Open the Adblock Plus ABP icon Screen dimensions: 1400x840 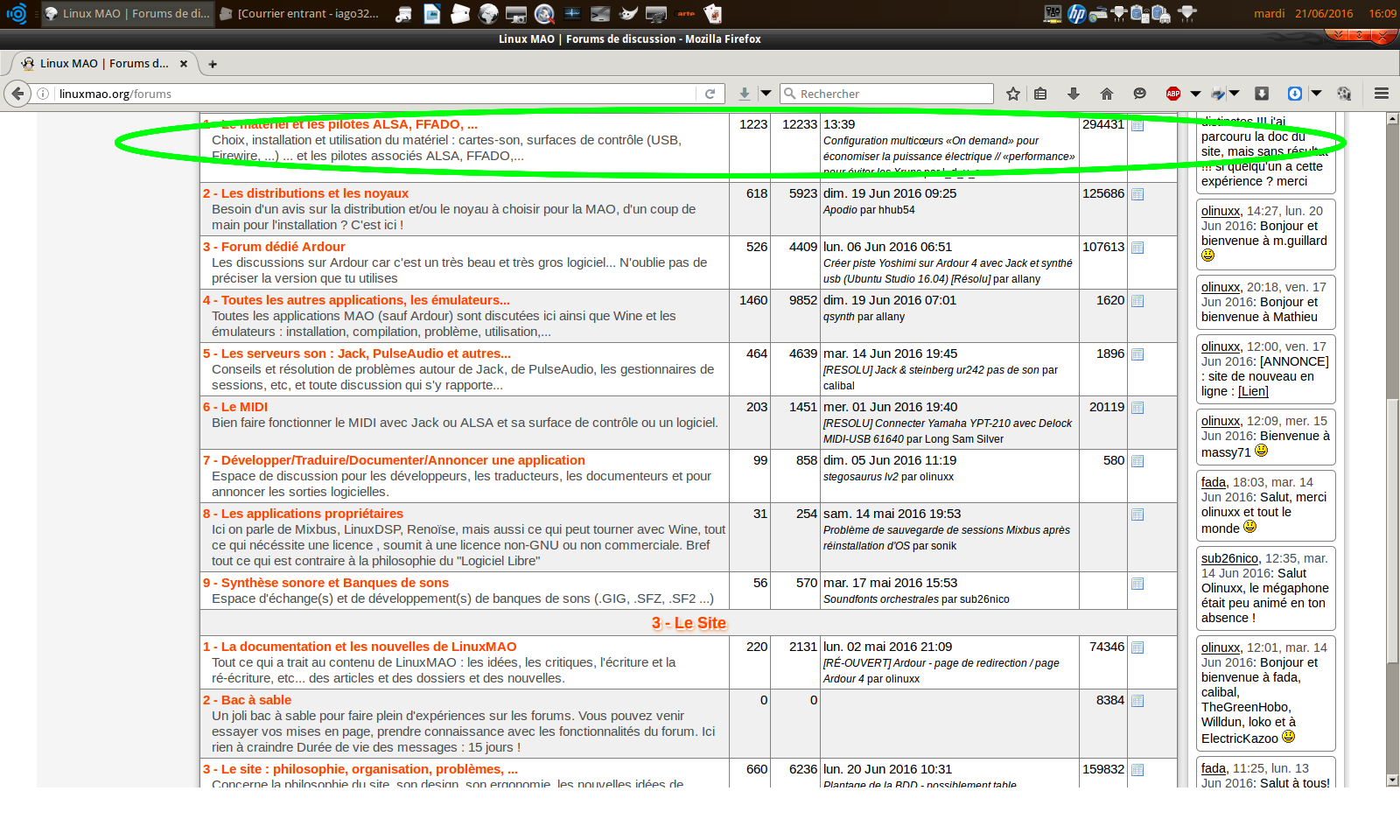pyautogui.click(x=1173, y=94)
